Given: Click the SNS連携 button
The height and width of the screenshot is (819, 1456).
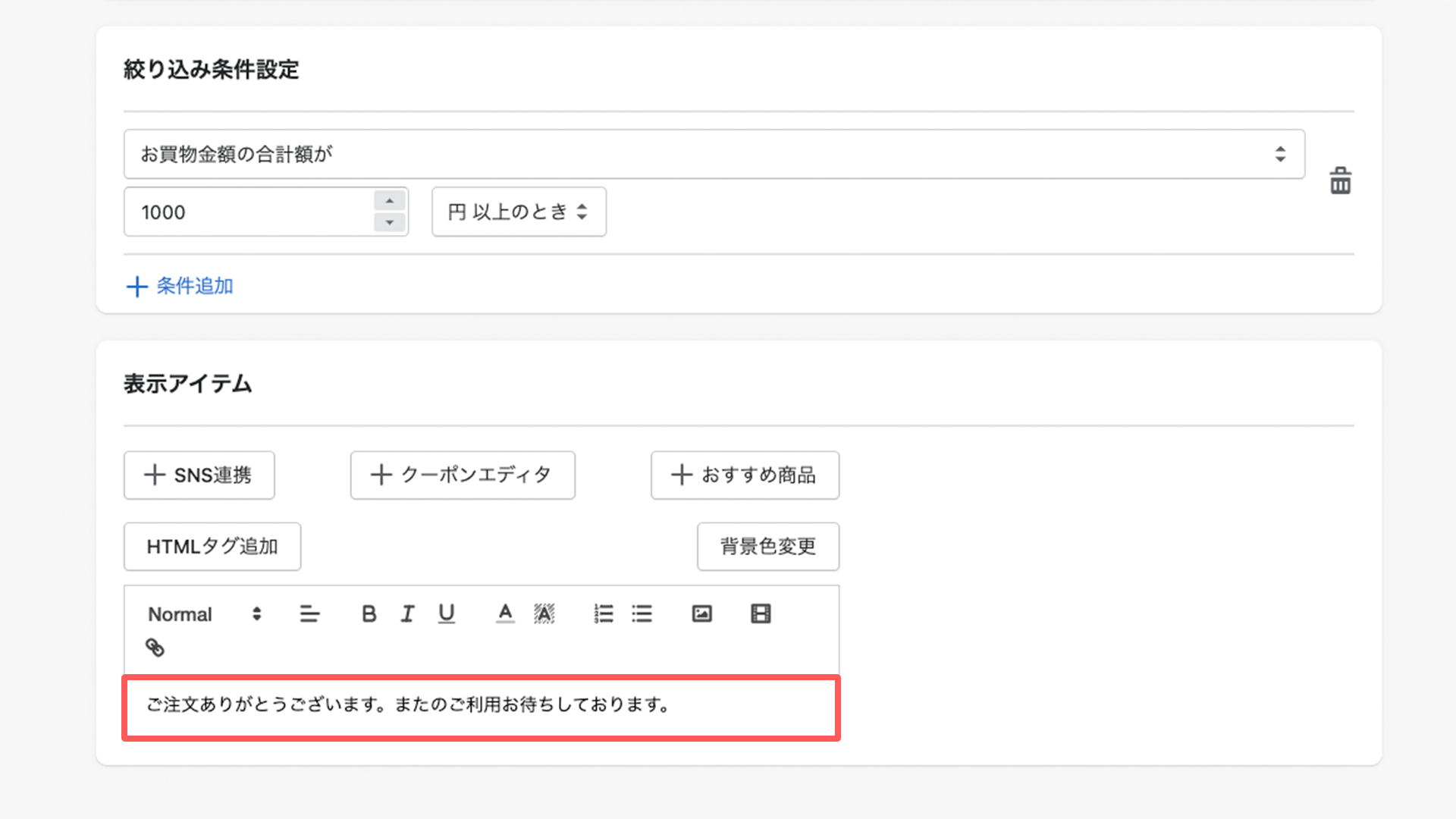Looking at the screenshot, I should [199, 475].
